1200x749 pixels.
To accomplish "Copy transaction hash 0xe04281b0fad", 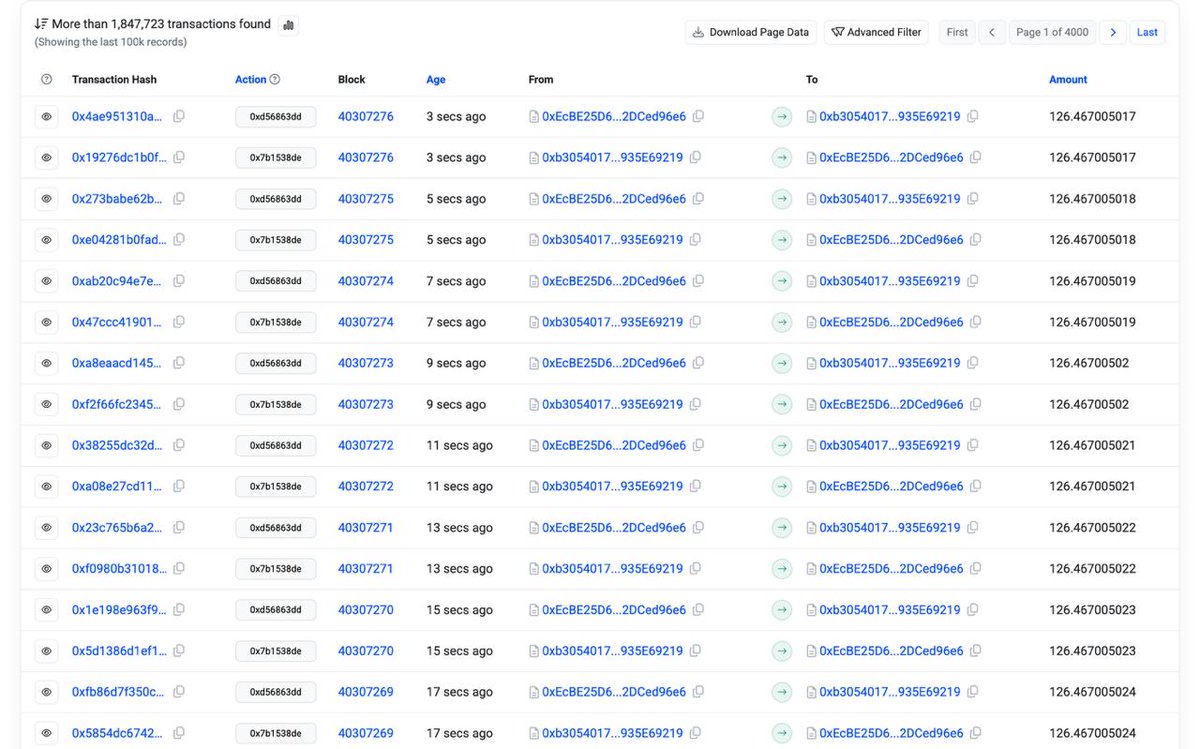I will tap(179, 239).
